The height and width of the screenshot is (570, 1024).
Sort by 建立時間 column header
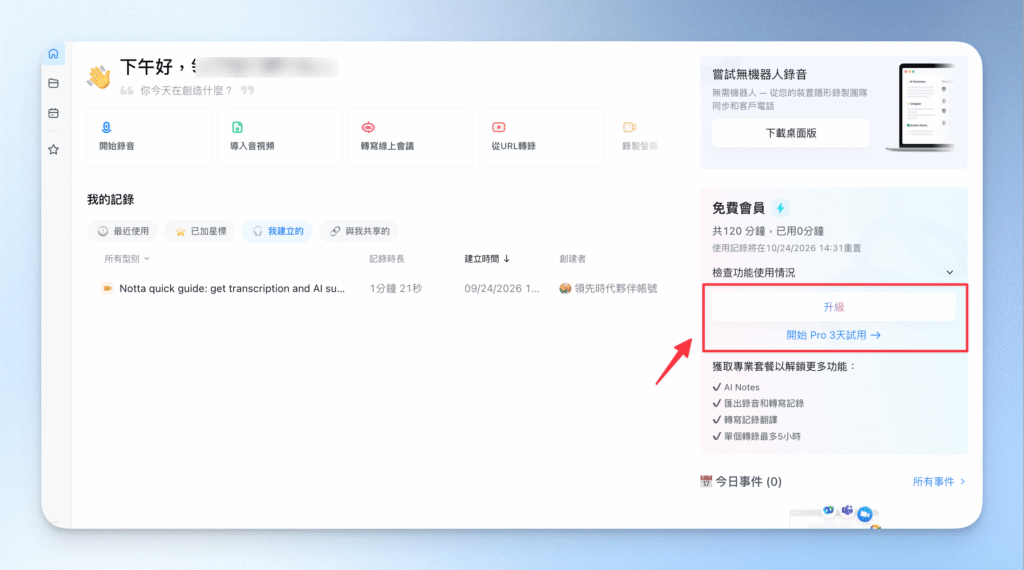[x=487, y=259]
